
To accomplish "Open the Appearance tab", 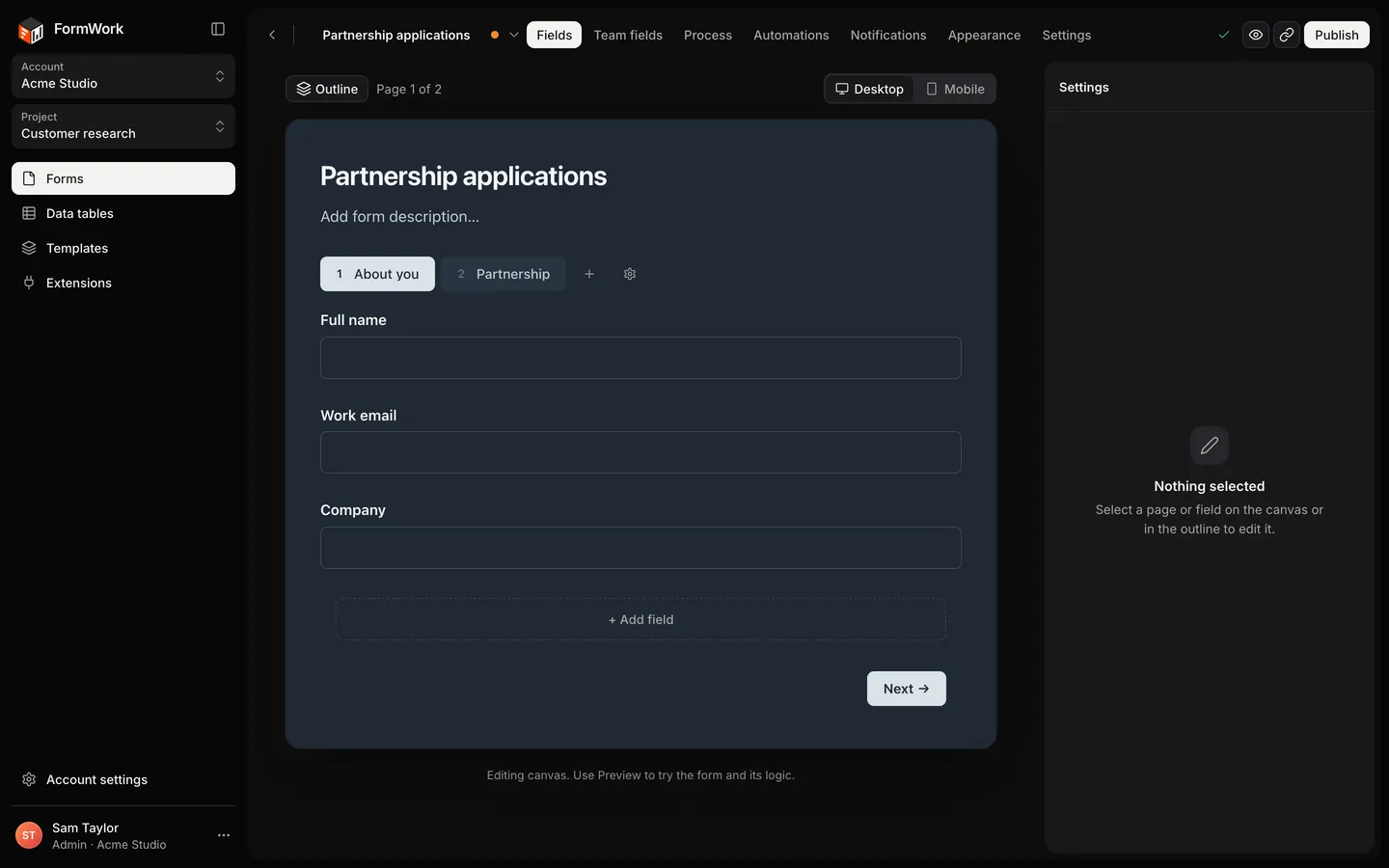I will pos(984,35).
